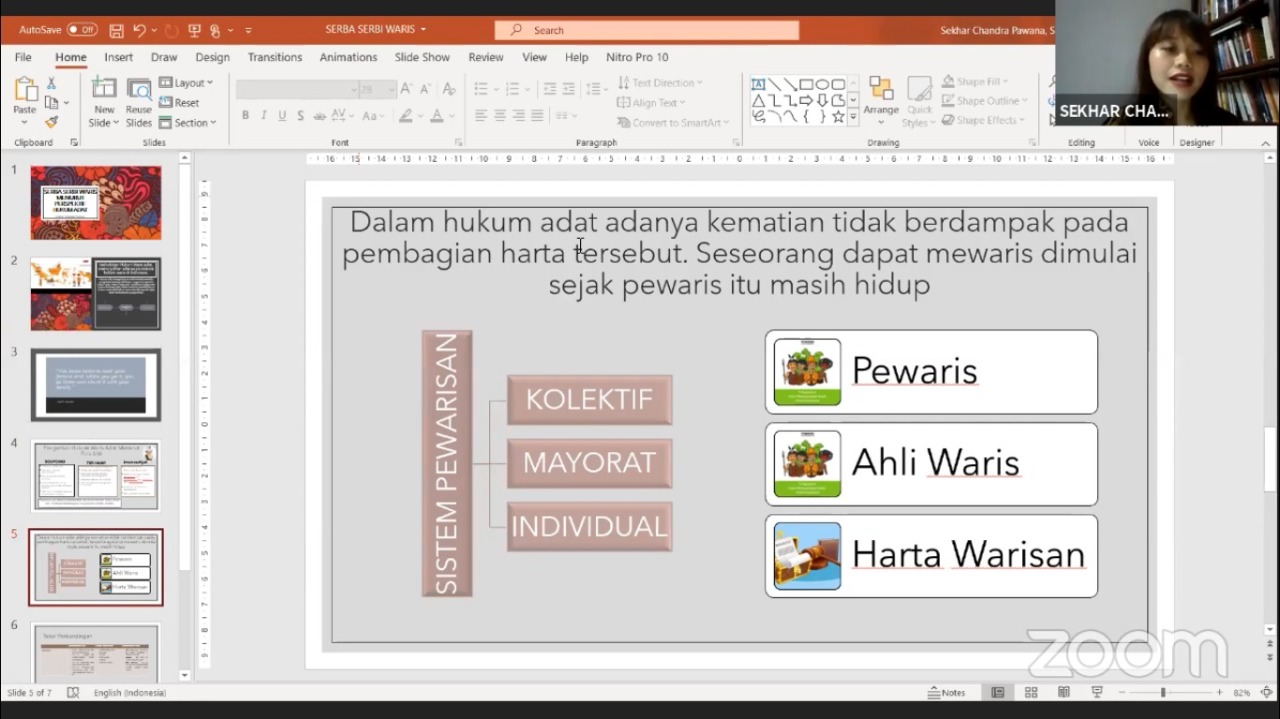Viewport: 1280px width, 719px height.
Task: Click the Copy icon in Clipboard
Action: 51,102
